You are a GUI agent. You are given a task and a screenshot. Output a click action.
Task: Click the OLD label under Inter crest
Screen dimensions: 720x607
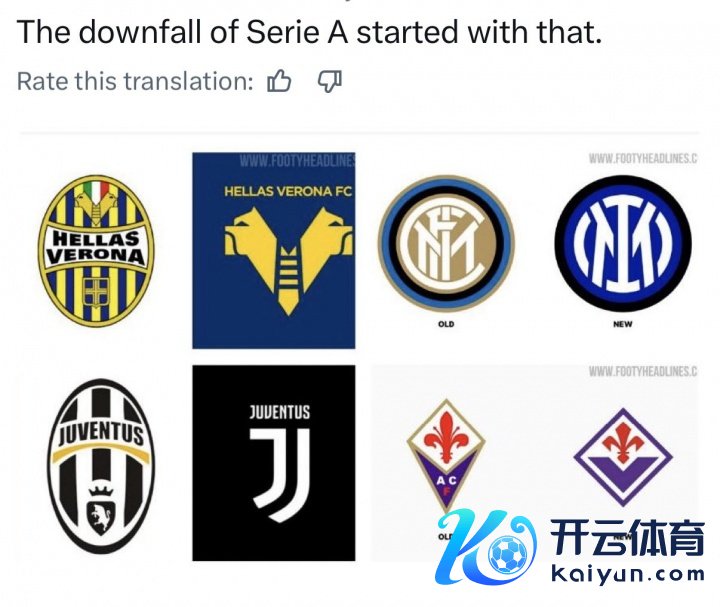click(446, 324)
